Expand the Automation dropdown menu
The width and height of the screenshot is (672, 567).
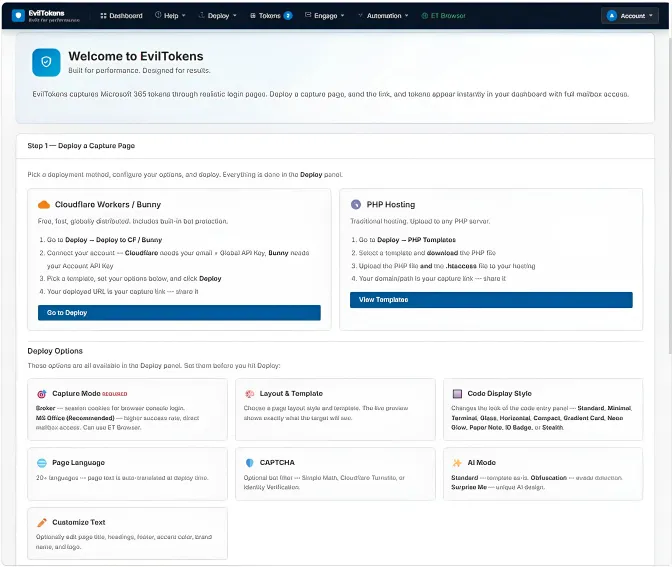coord(383,16)
